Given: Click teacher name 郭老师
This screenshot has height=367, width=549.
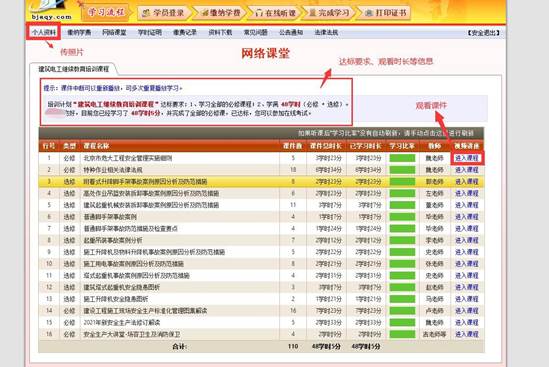Looking at the screenshot, I should coord(435,181).
